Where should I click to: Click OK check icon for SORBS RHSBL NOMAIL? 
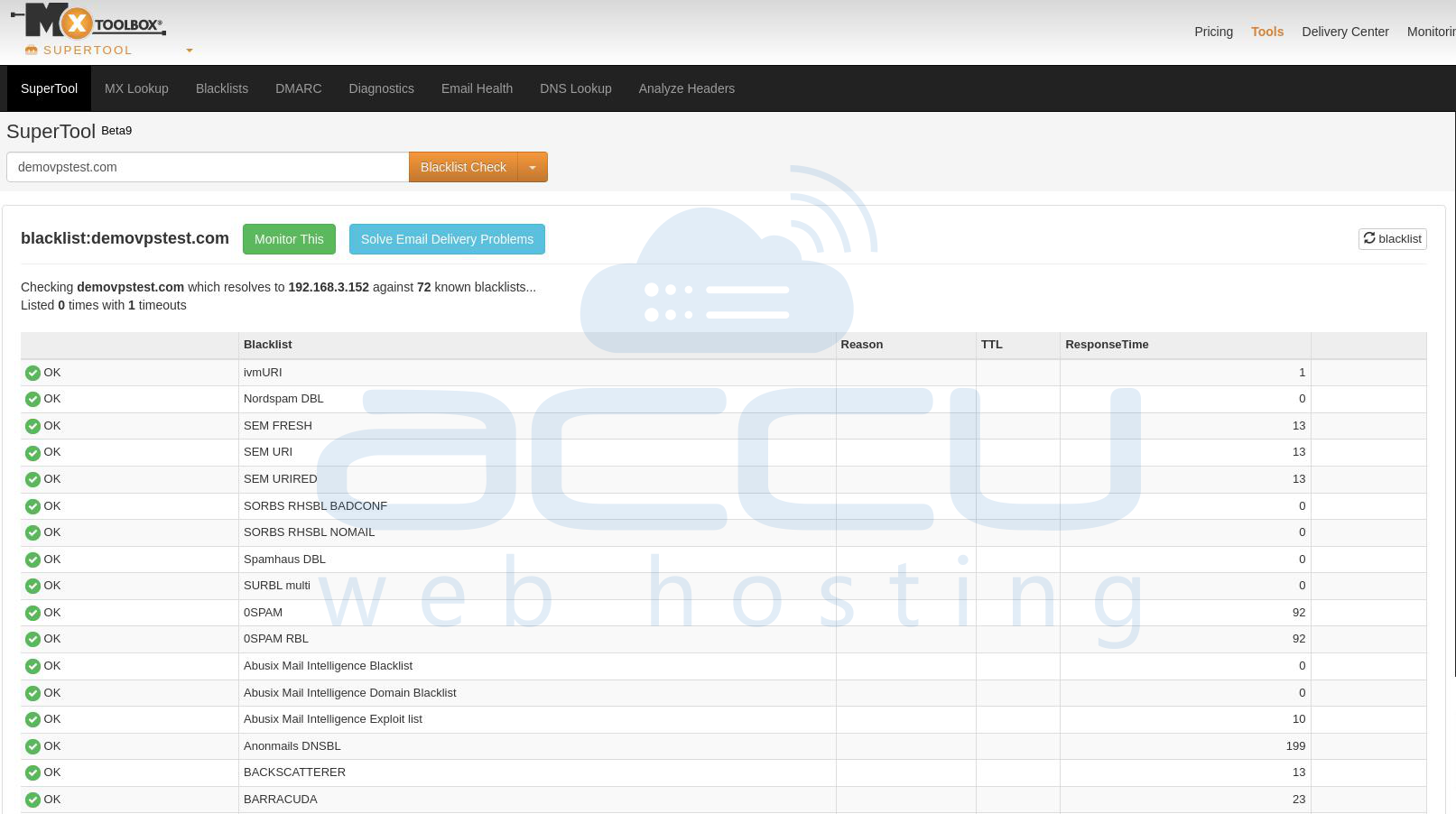click(32, 532)
